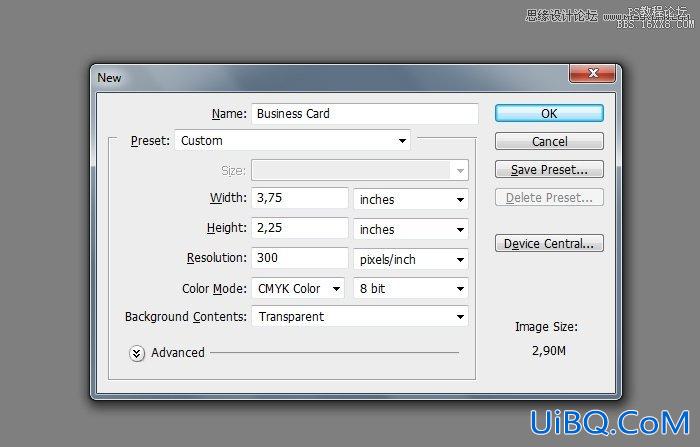Image resolution: width=700 pixels, height=447 pixels.
Task: Click the Image Size value 2,90M
Action: (x=549, y=351)
